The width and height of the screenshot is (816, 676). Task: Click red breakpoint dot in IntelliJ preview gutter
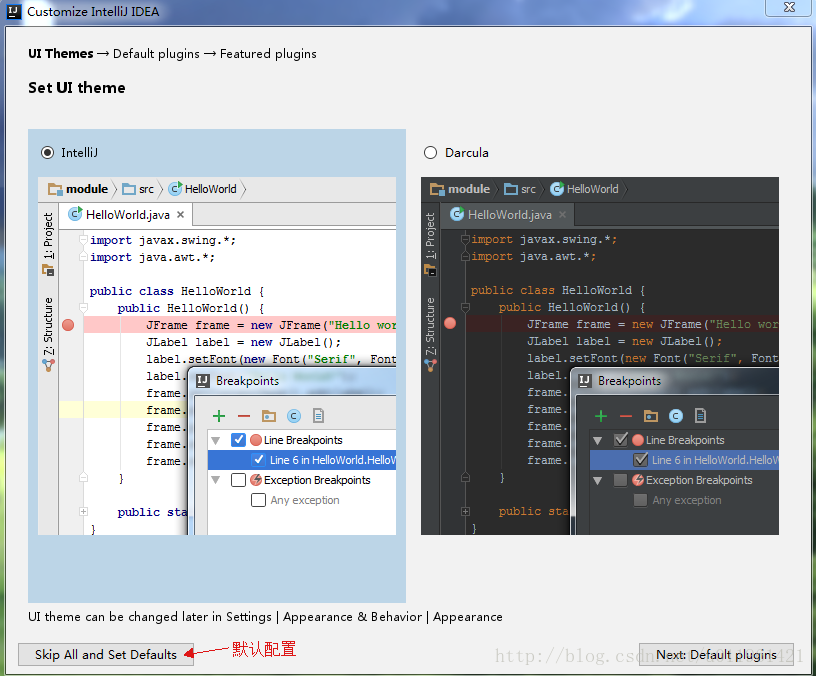(68, 325)
